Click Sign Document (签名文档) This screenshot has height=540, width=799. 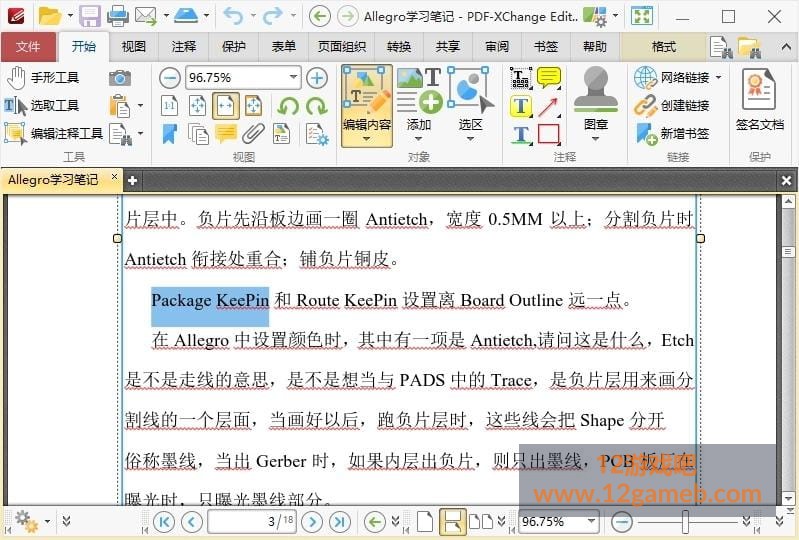[759, 100]
